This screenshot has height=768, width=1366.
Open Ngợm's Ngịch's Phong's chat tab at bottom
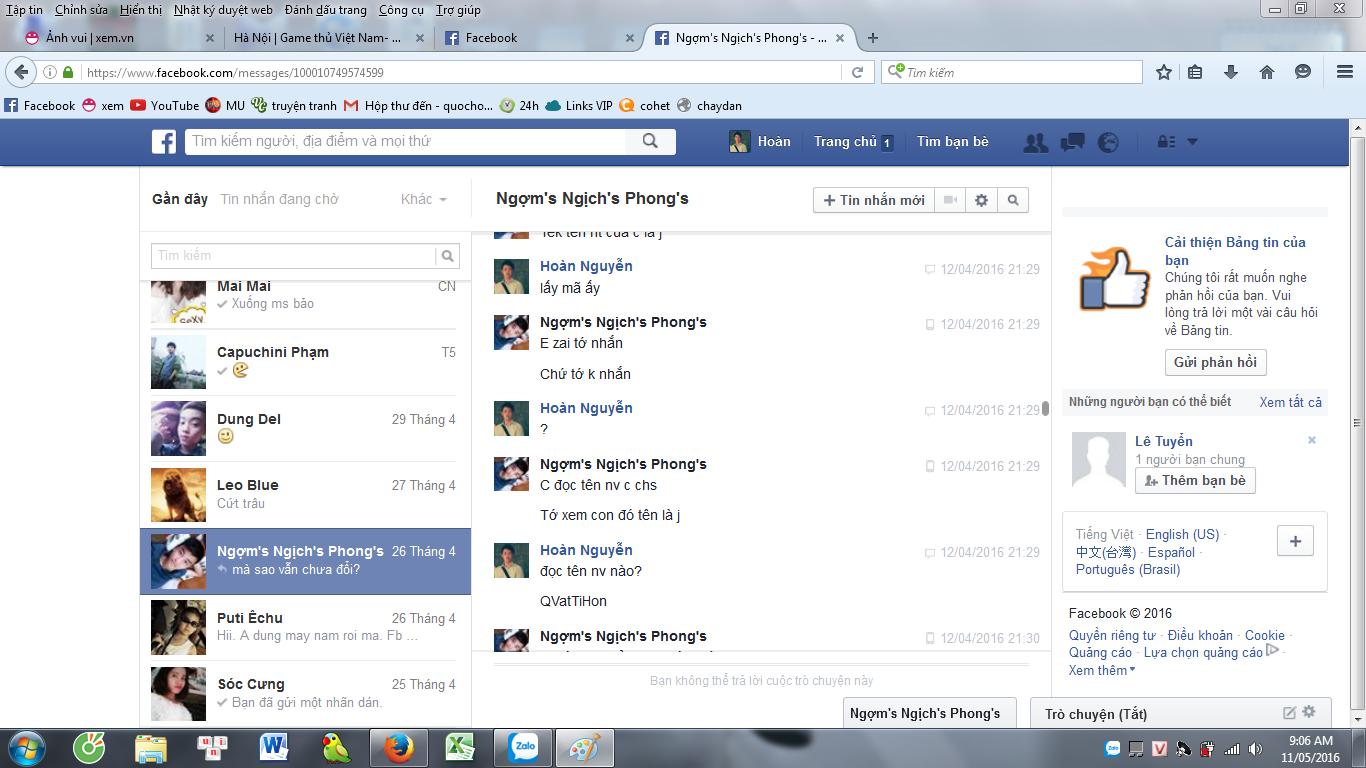click(x=930, y=713)
